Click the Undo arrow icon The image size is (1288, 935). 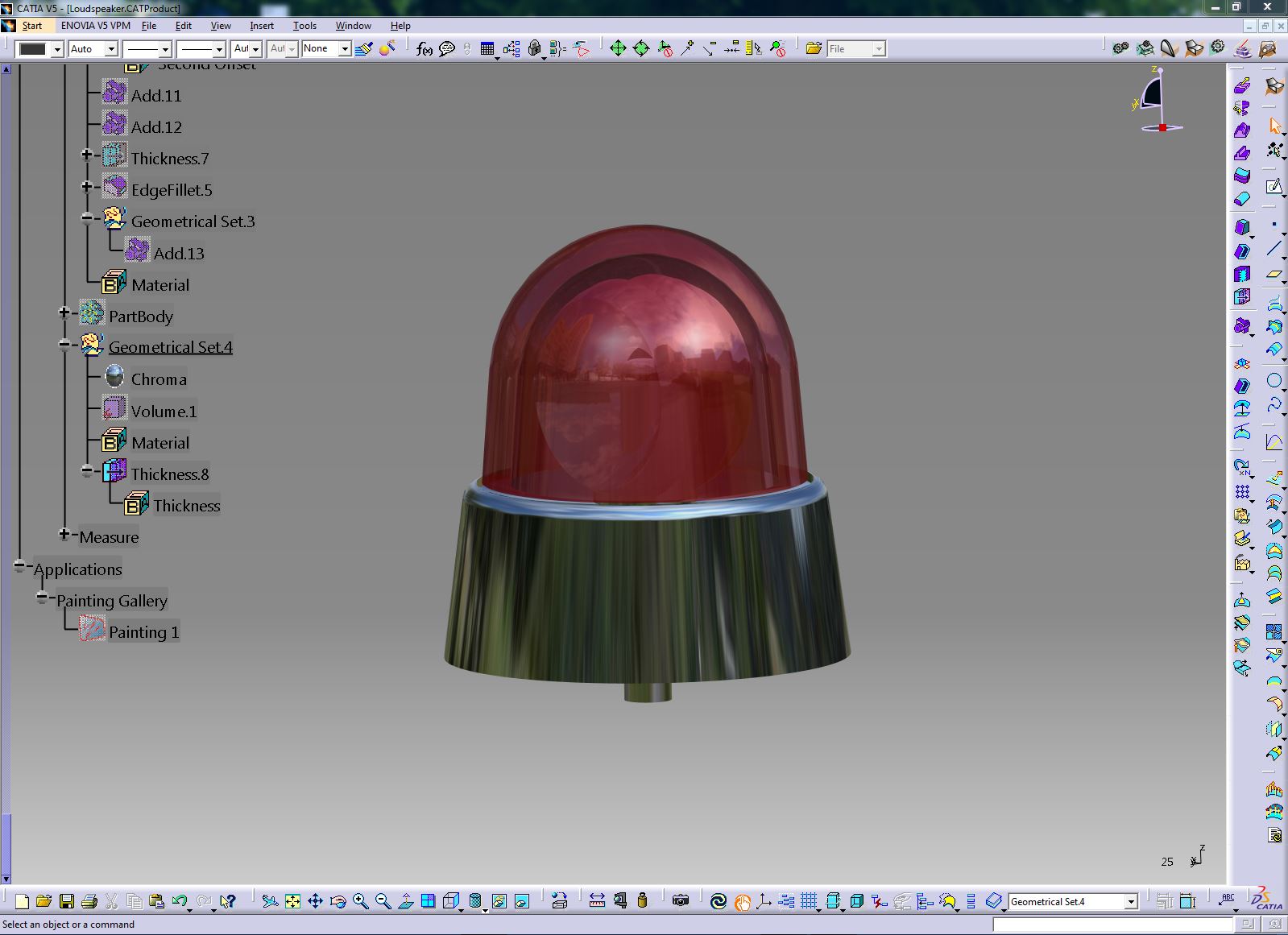(x=179, y=901)
